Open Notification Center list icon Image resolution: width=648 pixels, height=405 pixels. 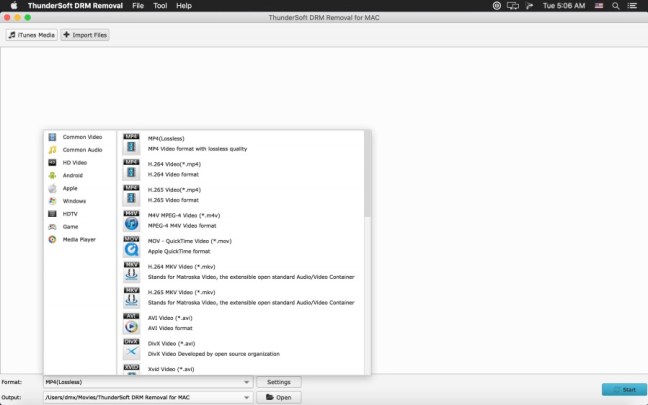pos(632,6)
